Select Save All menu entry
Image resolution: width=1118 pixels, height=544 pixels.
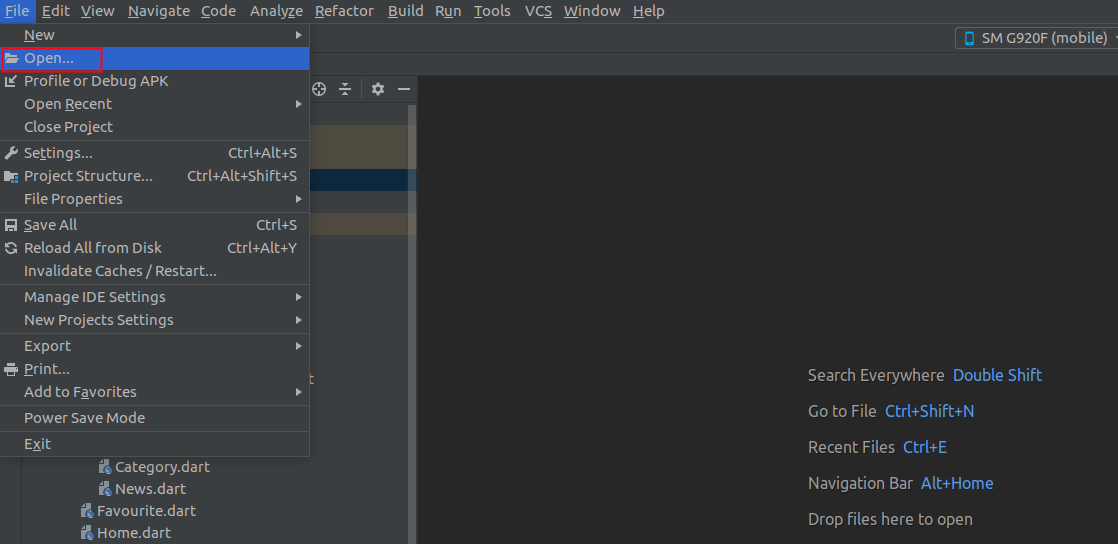click(50, 225)
